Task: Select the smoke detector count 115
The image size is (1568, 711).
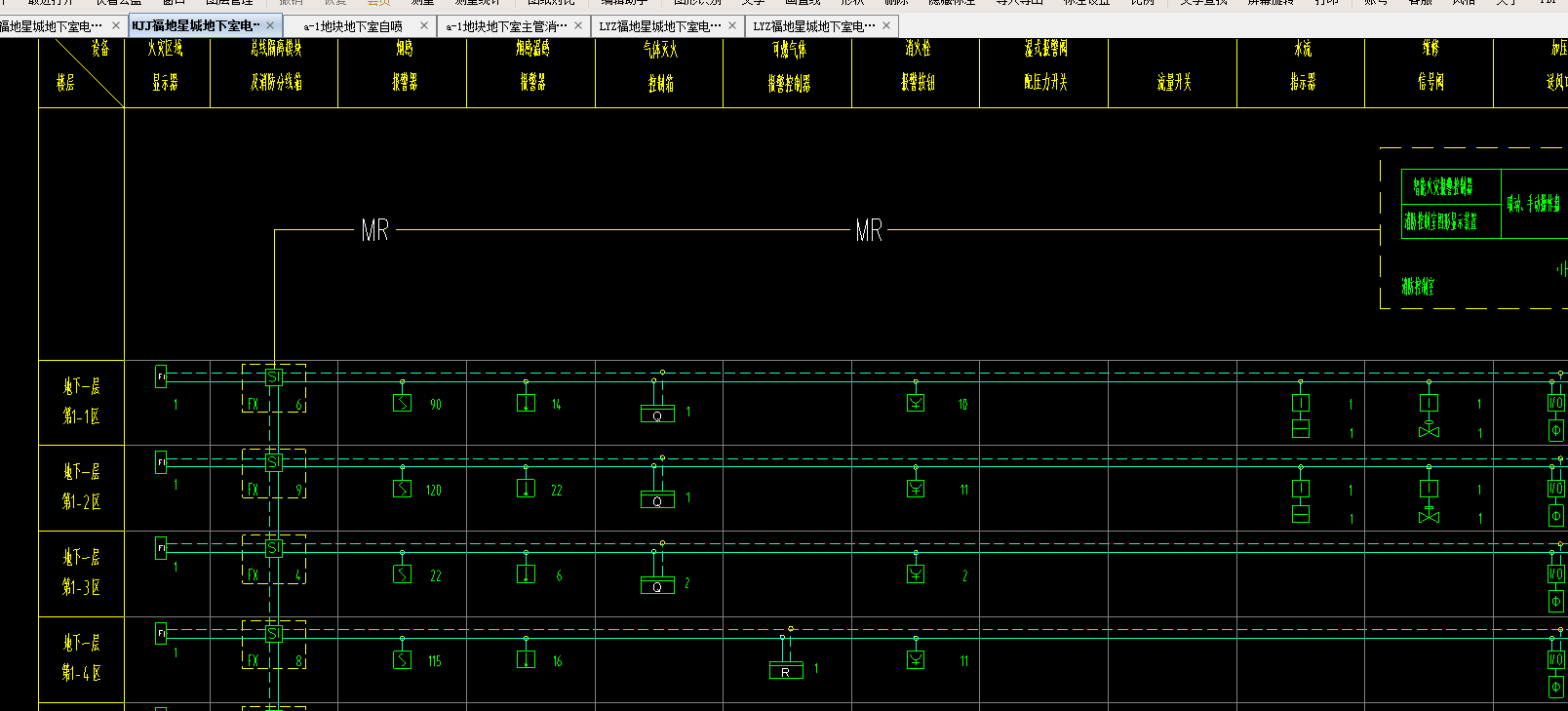Action: (434, 661)
